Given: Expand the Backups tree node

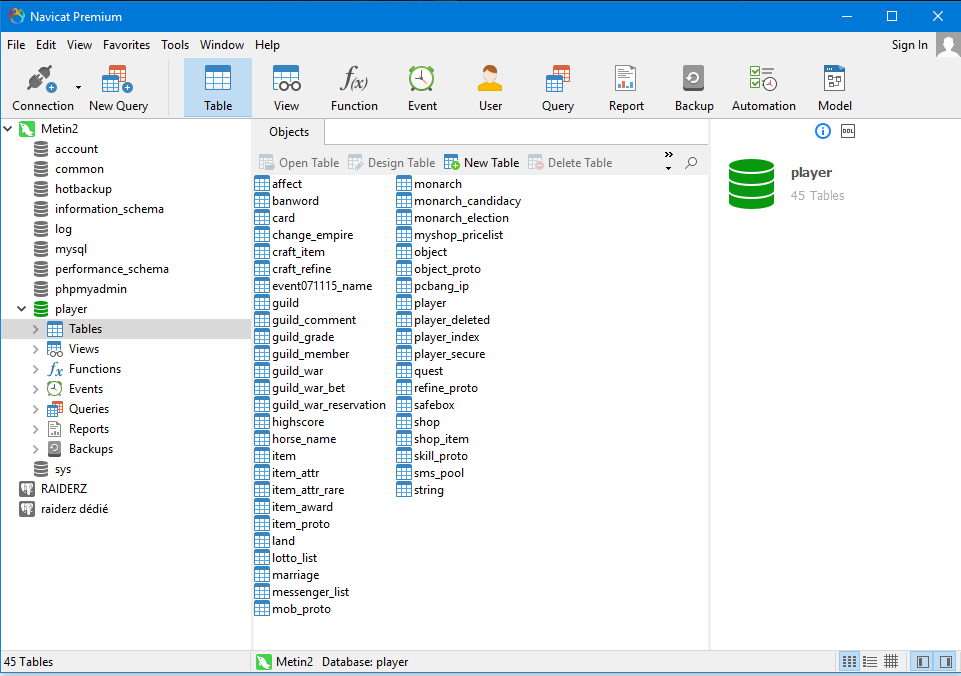Looking at the screenshot, I should (x=36, y=449).
